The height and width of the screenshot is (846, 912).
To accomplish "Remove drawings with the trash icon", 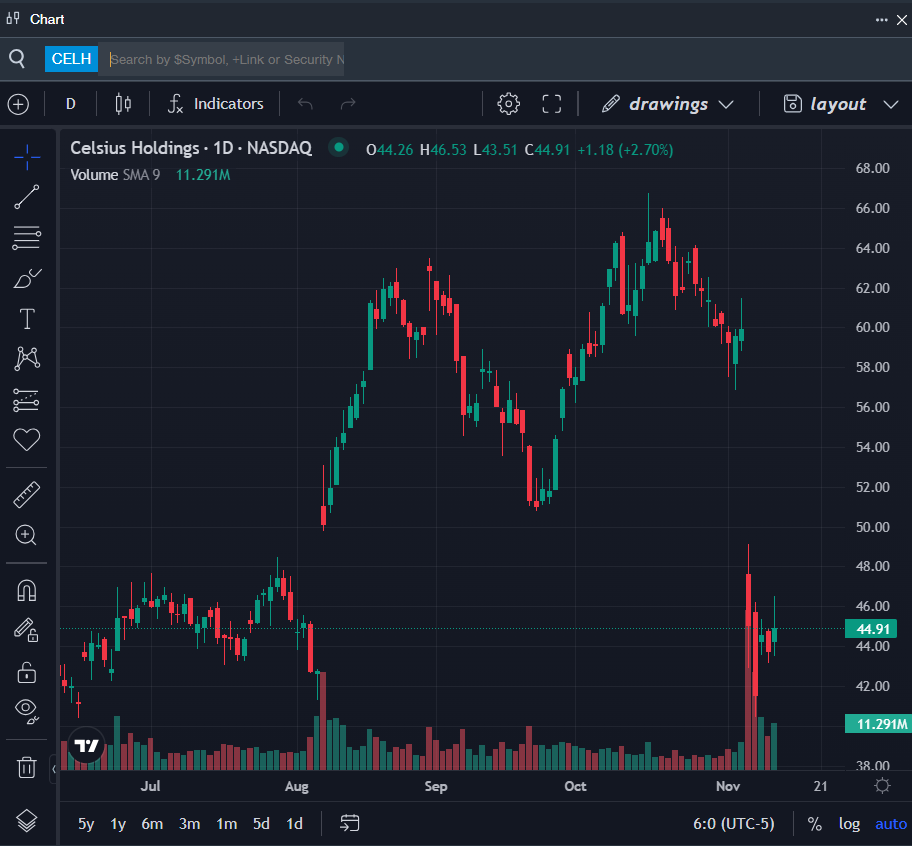I will [x=27, y=767].
